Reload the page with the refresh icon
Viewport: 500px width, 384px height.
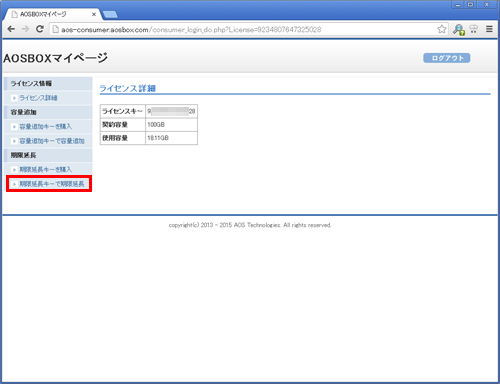pyautogui.click(x=40, y=29)
